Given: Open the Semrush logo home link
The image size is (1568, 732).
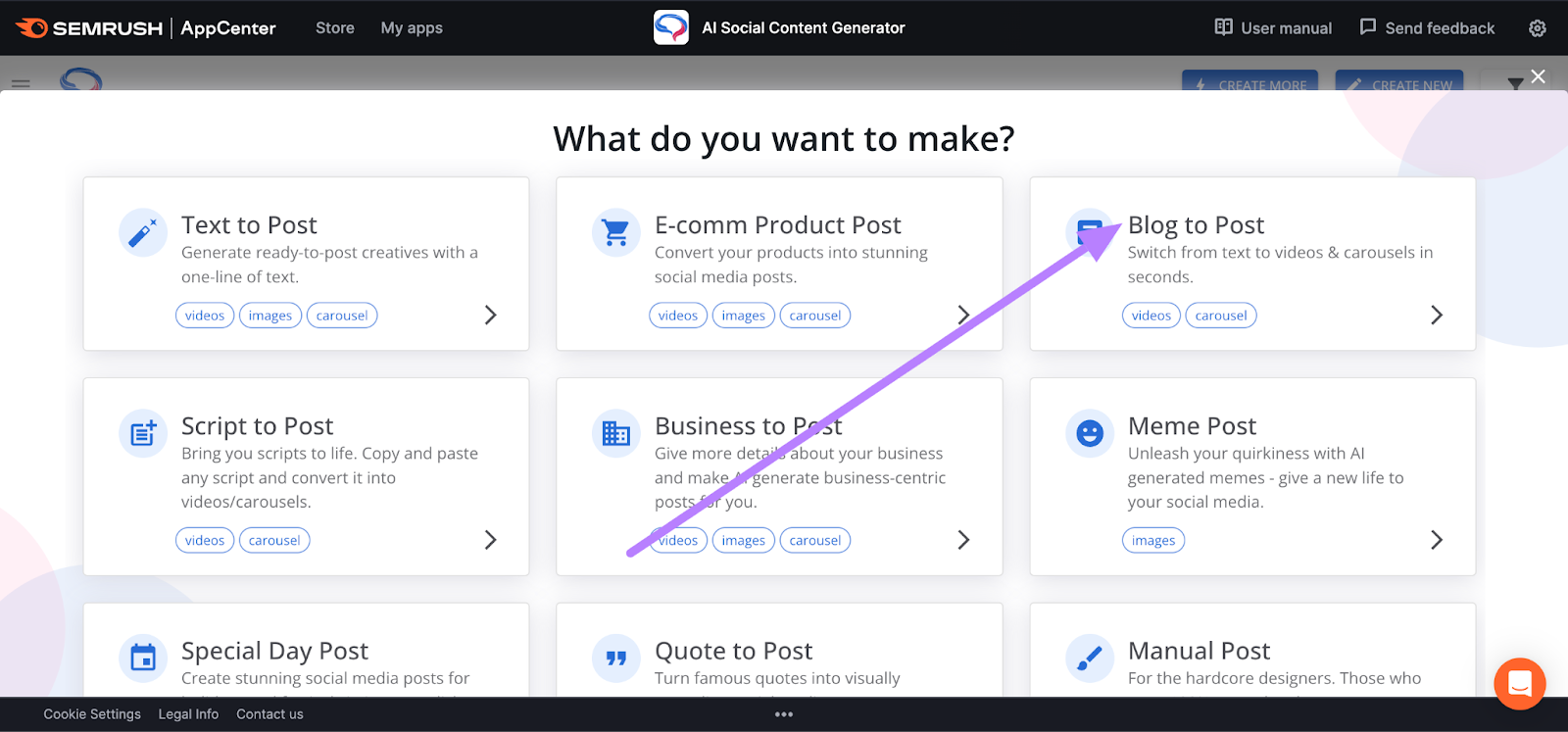Looking at the screenshot, I should coord(89,27).
